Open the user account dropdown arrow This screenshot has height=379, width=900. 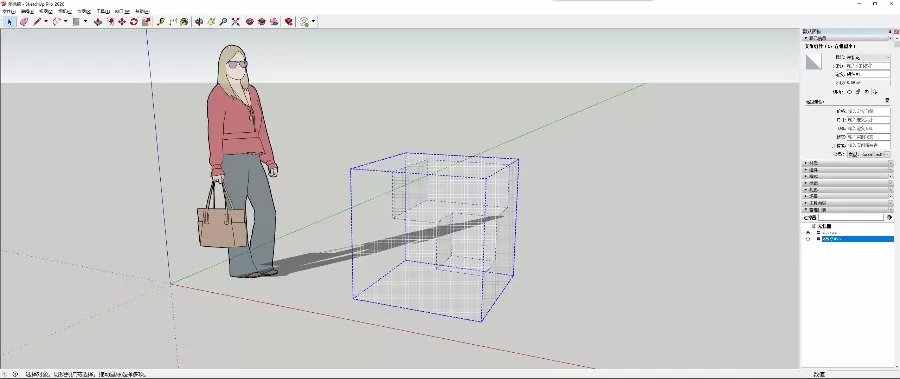click(313, 21)
